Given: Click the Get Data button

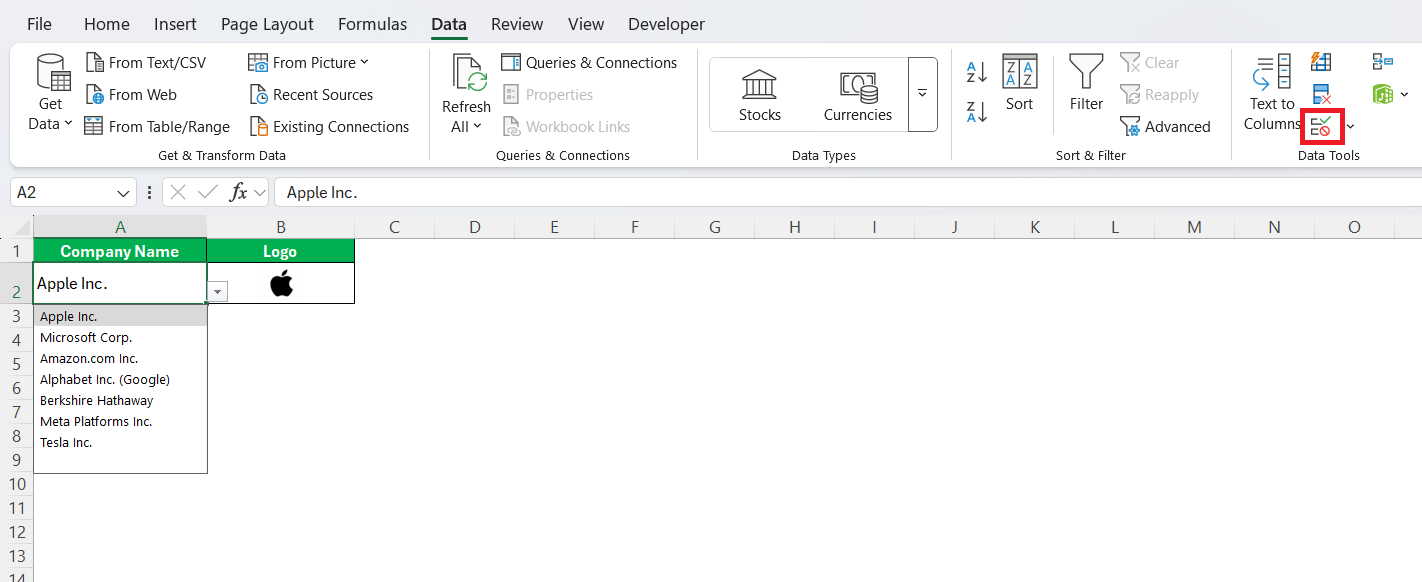Looking at the screenshot, I should 51,92.
